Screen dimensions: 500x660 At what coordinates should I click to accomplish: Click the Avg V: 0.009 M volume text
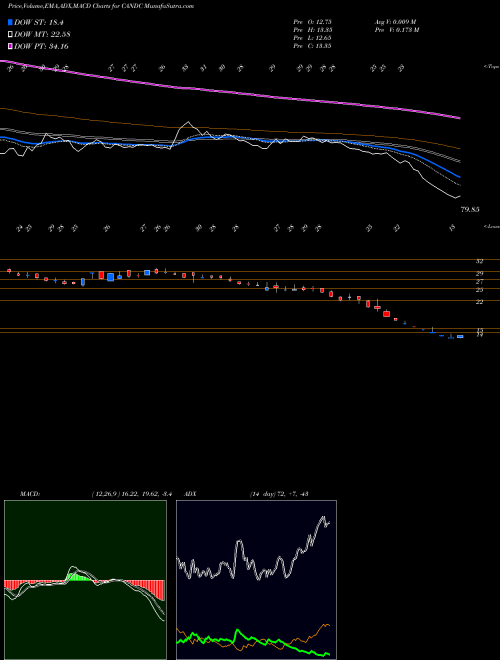tap(395, 22)
